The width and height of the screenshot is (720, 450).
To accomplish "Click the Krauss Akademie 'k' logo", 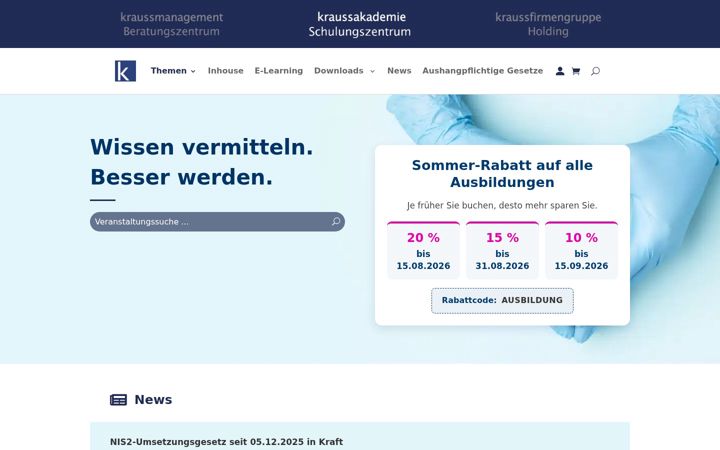I will click(x=125, y=71).
